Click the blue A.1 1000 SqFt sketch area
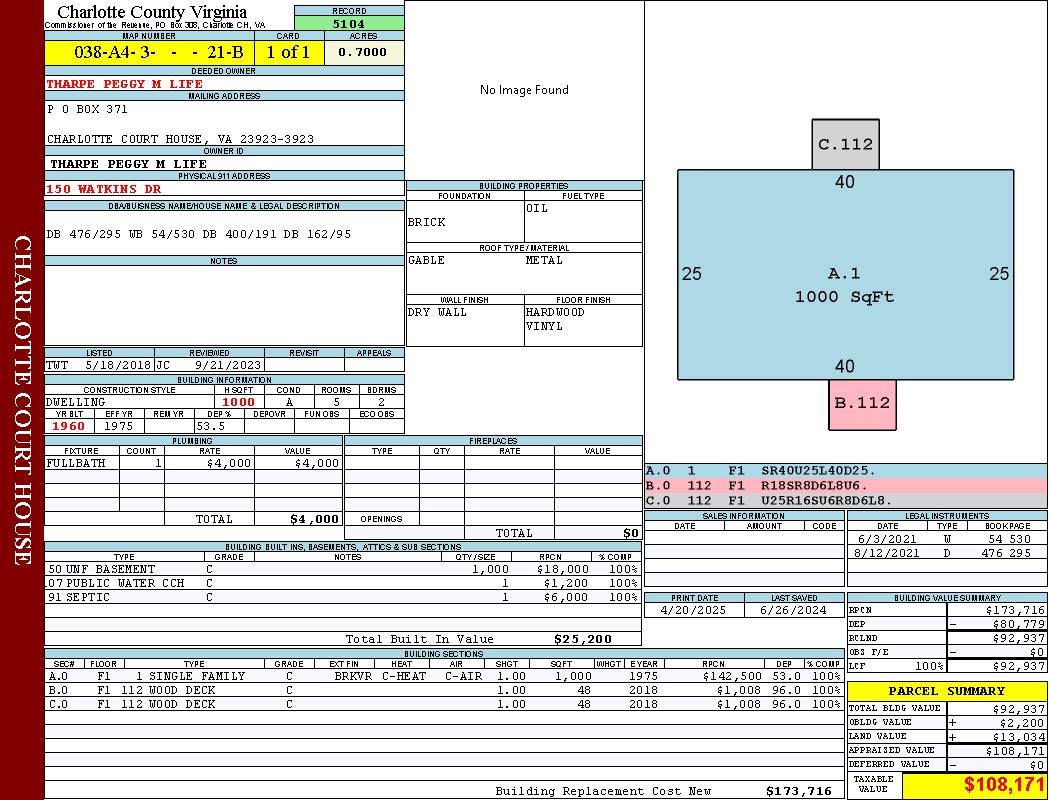The image size is (1050, 800). [845, 274]
